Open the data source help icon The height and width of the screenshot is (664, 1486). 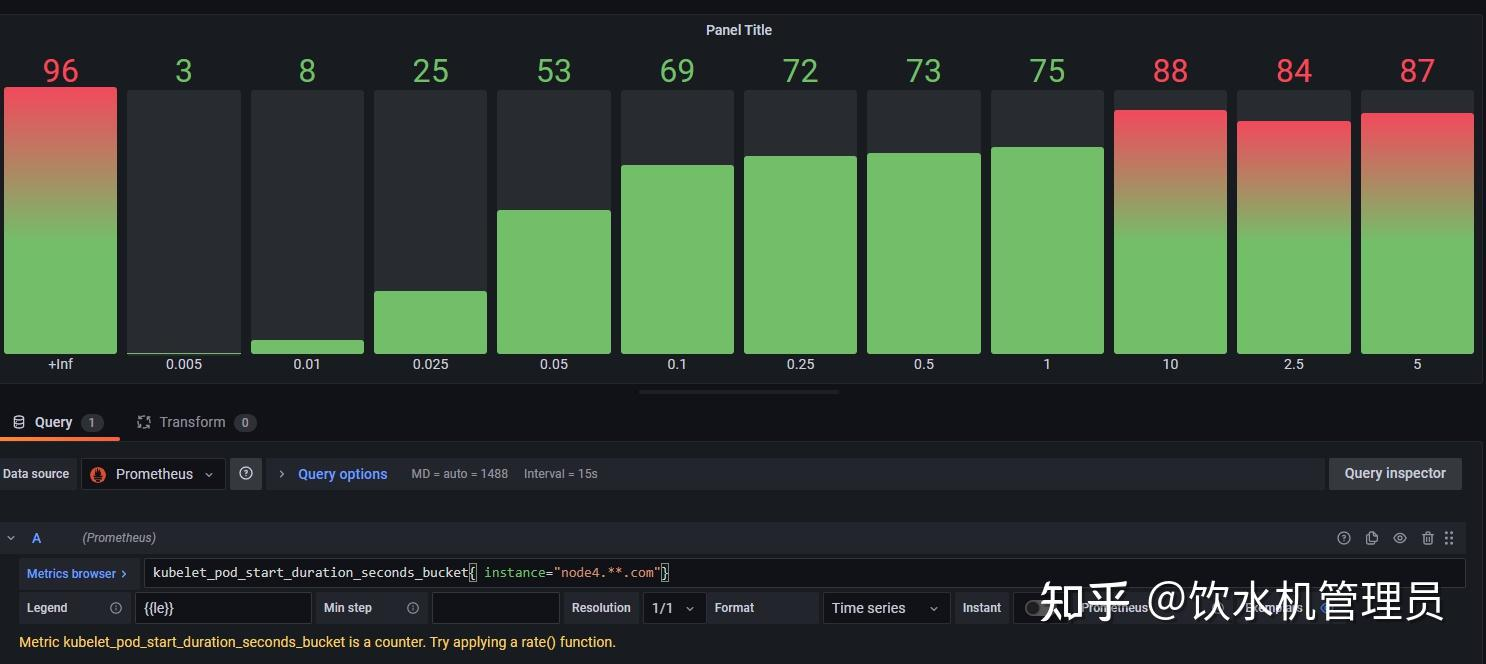point(246,474)
